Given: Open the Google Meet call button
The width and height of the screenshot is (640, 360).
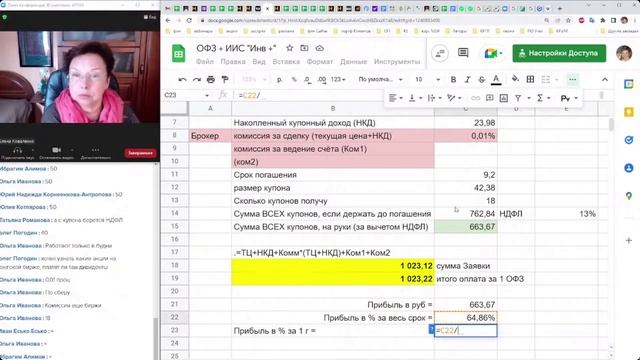Looking at the screenshot, I should tap(493, 53).
